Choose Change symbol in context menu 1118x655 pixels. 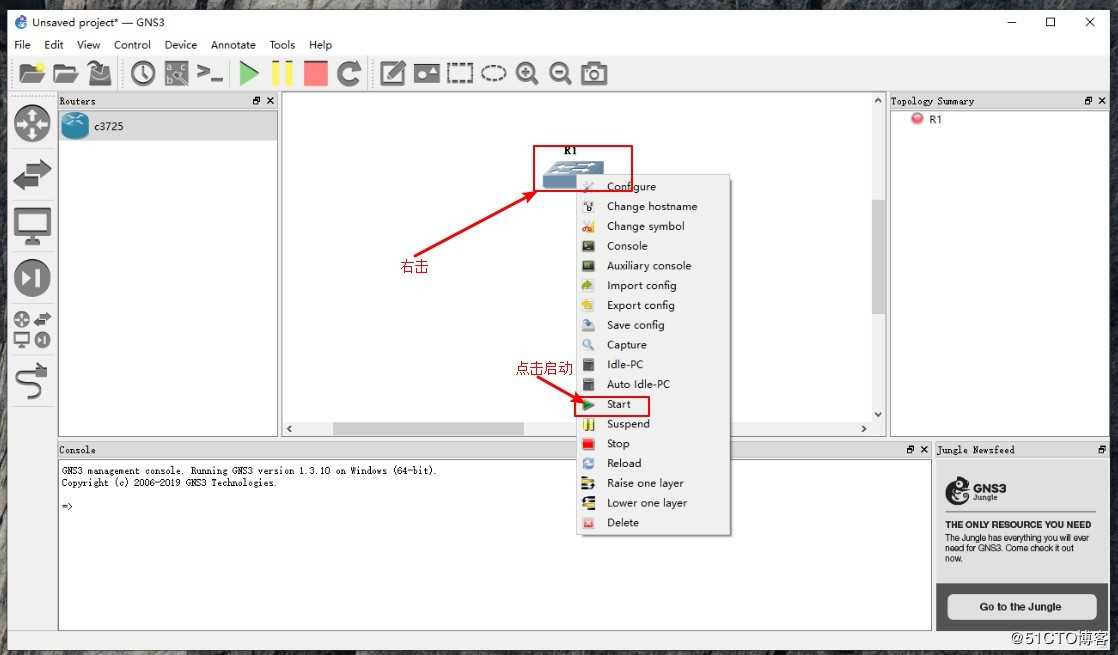(653, 226)
